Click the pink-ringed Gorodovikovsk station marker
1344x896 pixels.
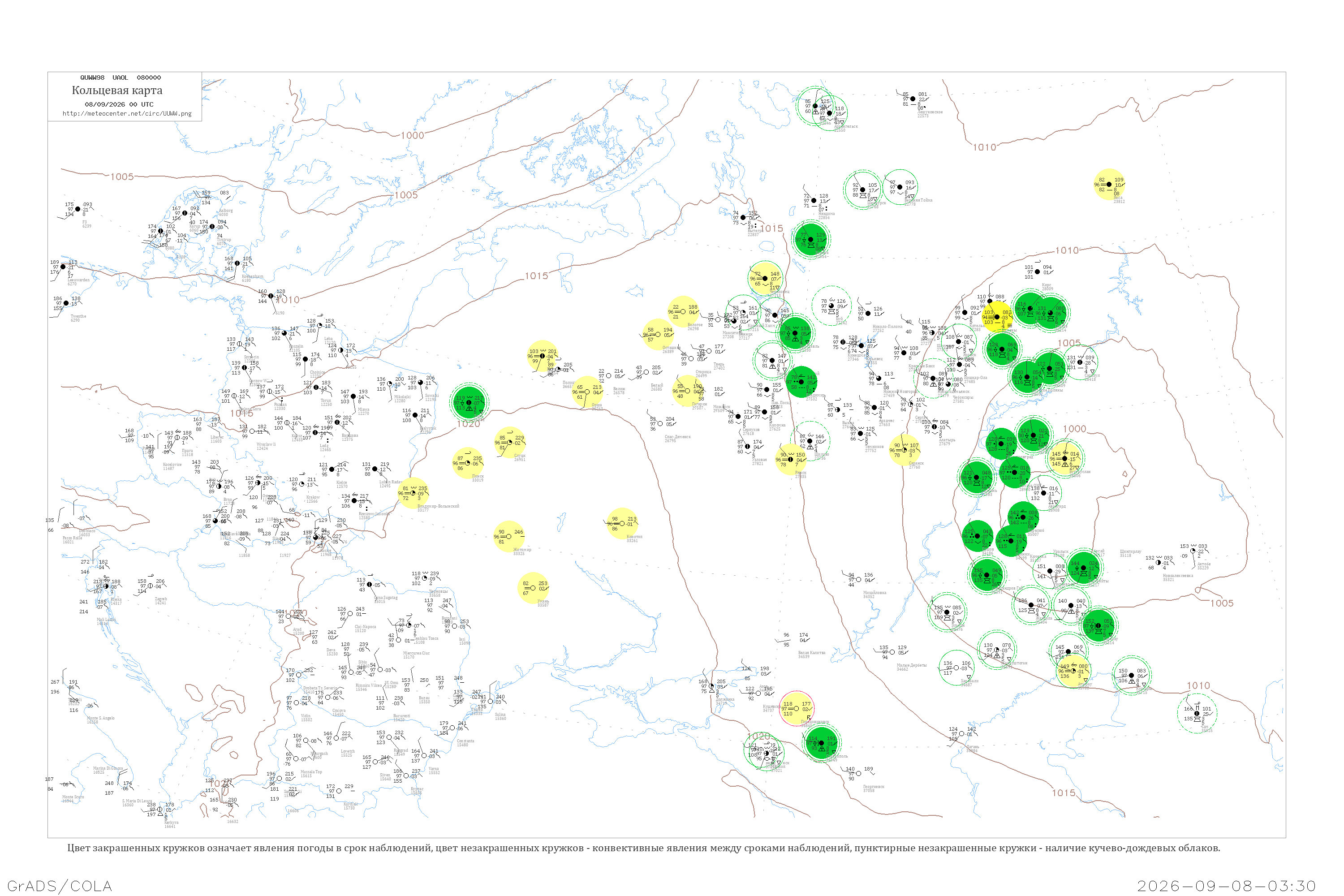click(797, 709)
